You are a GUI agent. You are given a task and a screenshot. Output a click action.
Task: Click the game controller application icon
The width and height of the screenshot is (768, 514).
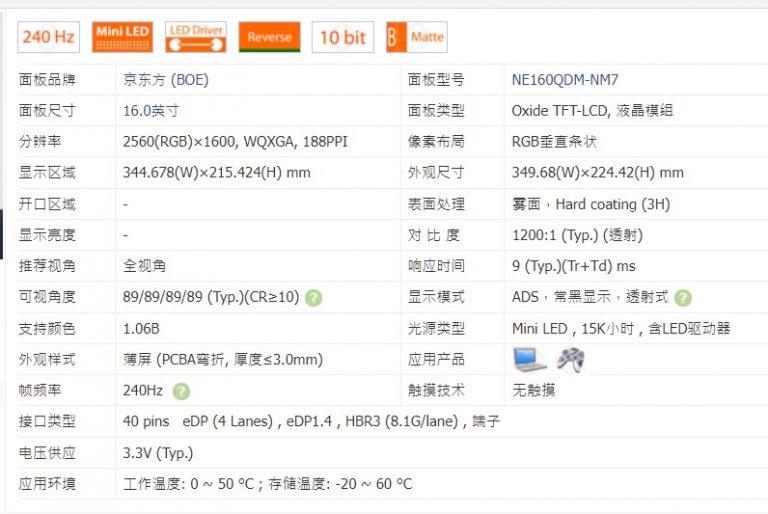pos(571,360)
